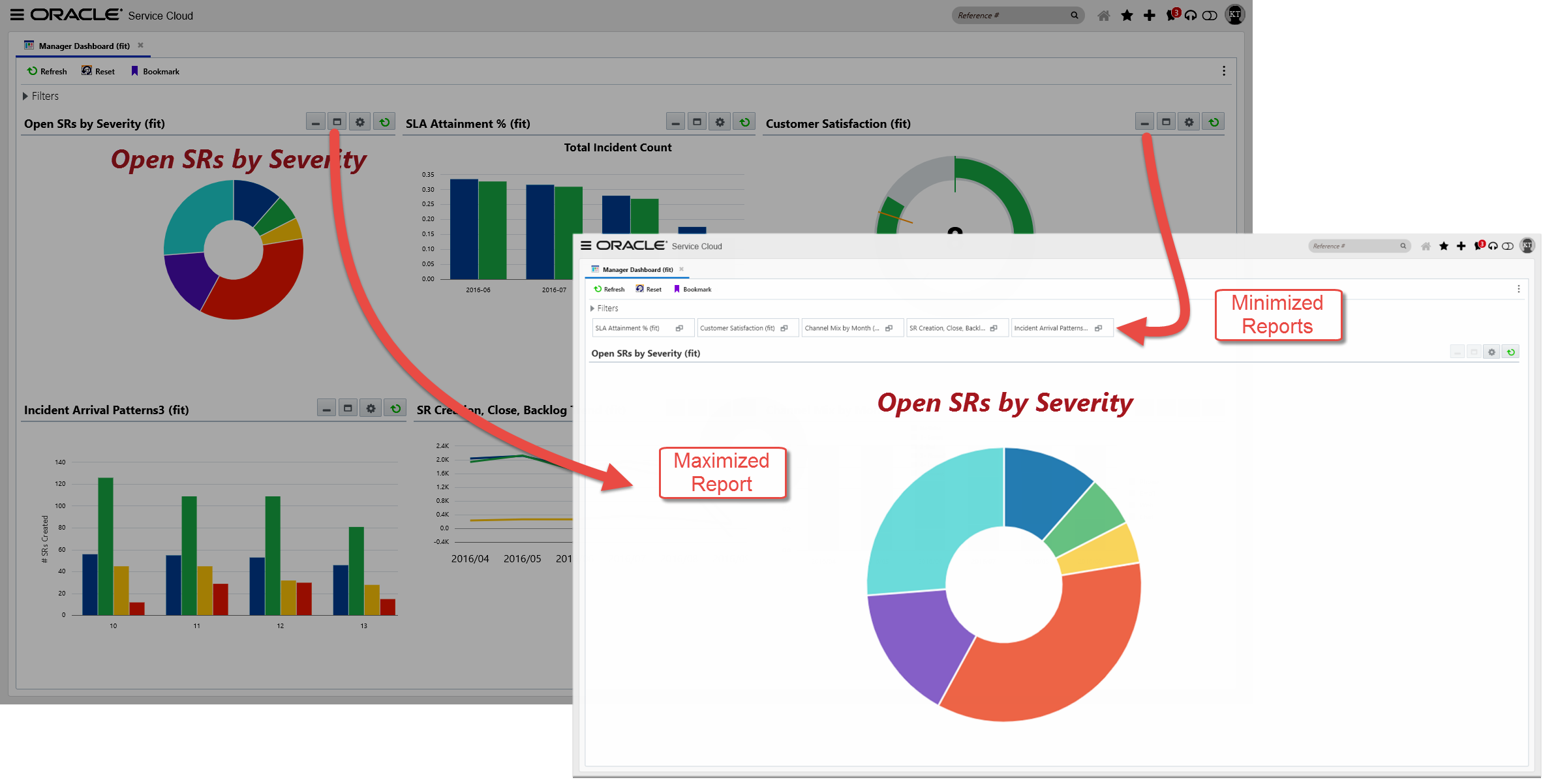Open the hamburger menu next to Oracle logo

[x=16, y=14]
